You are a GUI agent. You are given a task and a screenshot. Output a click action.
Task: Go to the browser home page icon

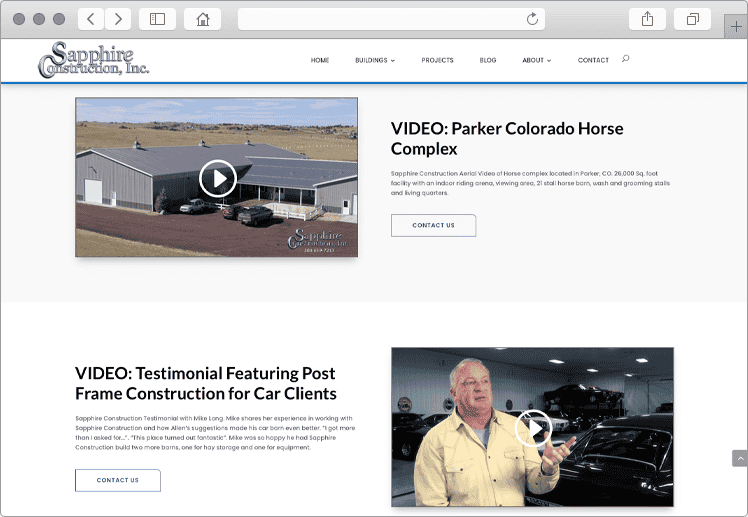coord(203,19)
